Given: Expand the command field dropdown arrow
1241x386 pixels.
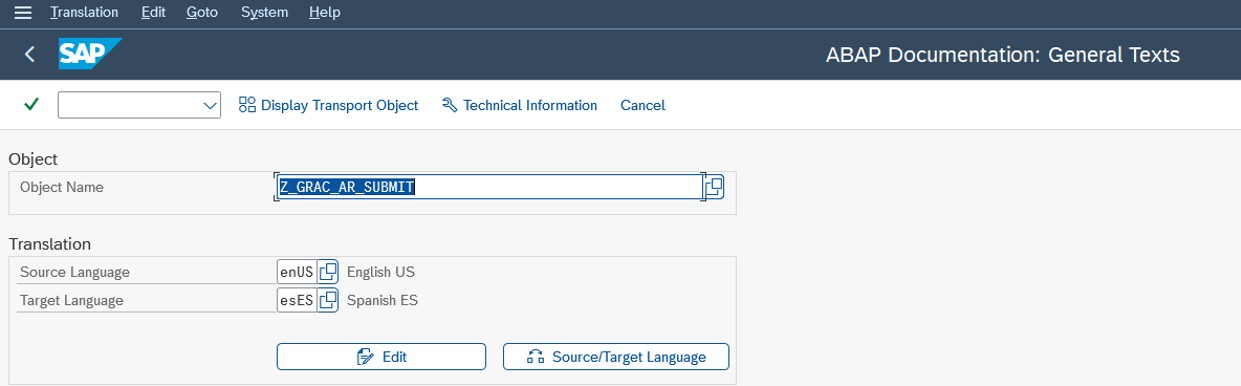Looking at the screenshot, I should pos(210,105).
